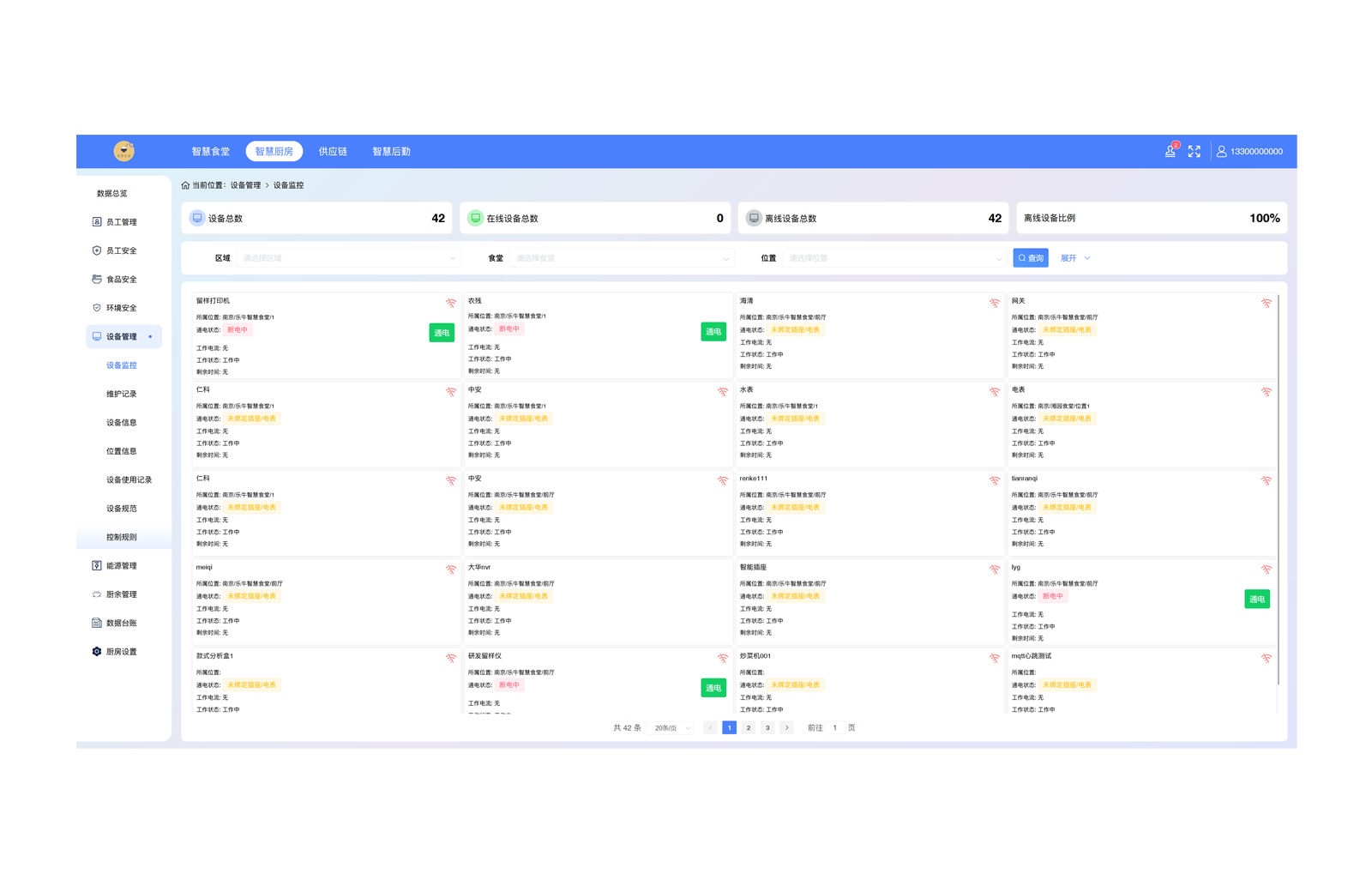1372x892 pixels.
Task: Click the 食品安全 sidebar icon
Action: (97, 279)
